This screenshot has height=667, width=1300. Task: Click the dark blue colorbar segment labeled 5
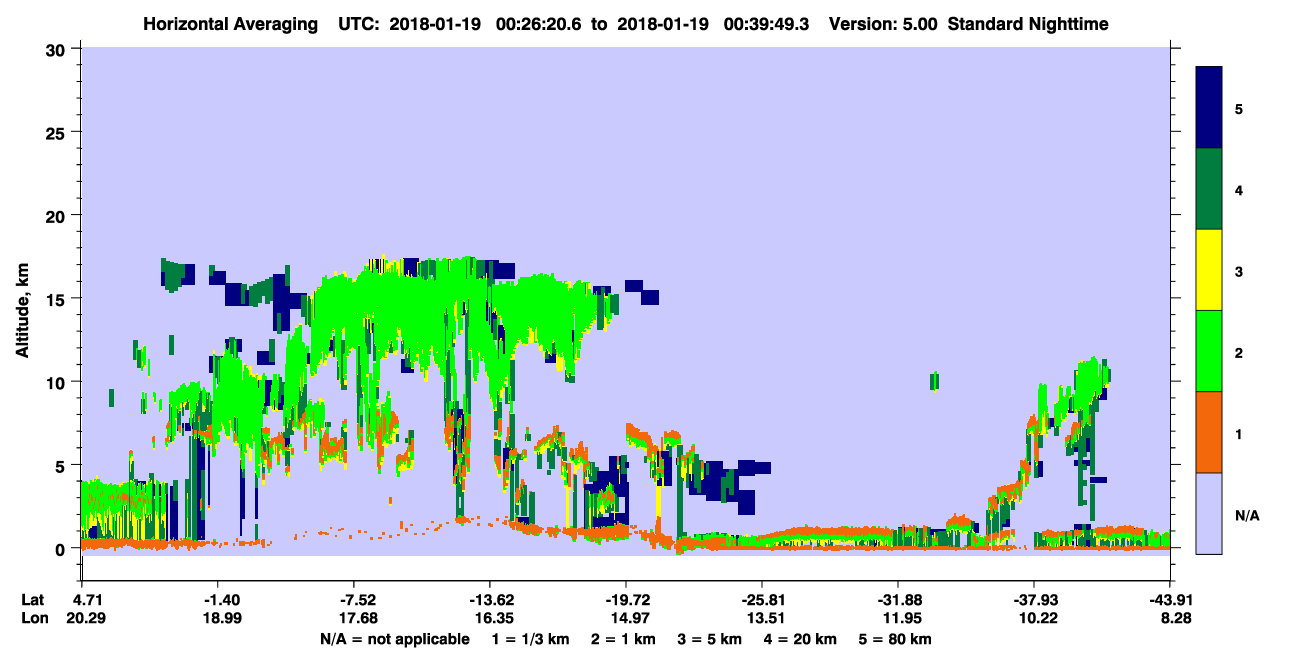click(1210, 108)
